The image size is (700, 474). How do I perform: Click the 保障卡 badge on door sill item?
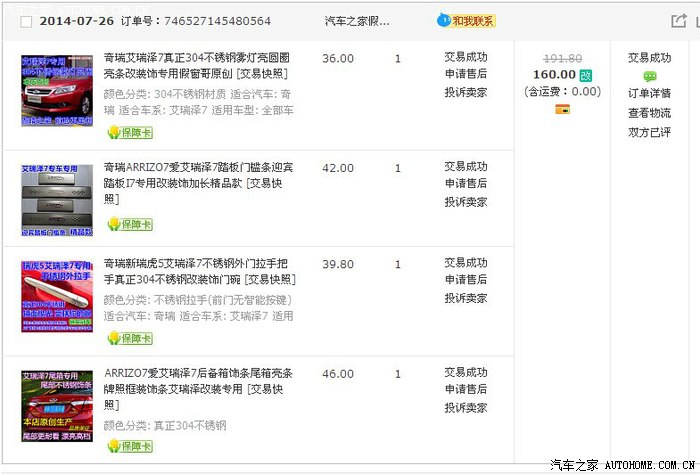pyautogui.click(x=130, y=224)
